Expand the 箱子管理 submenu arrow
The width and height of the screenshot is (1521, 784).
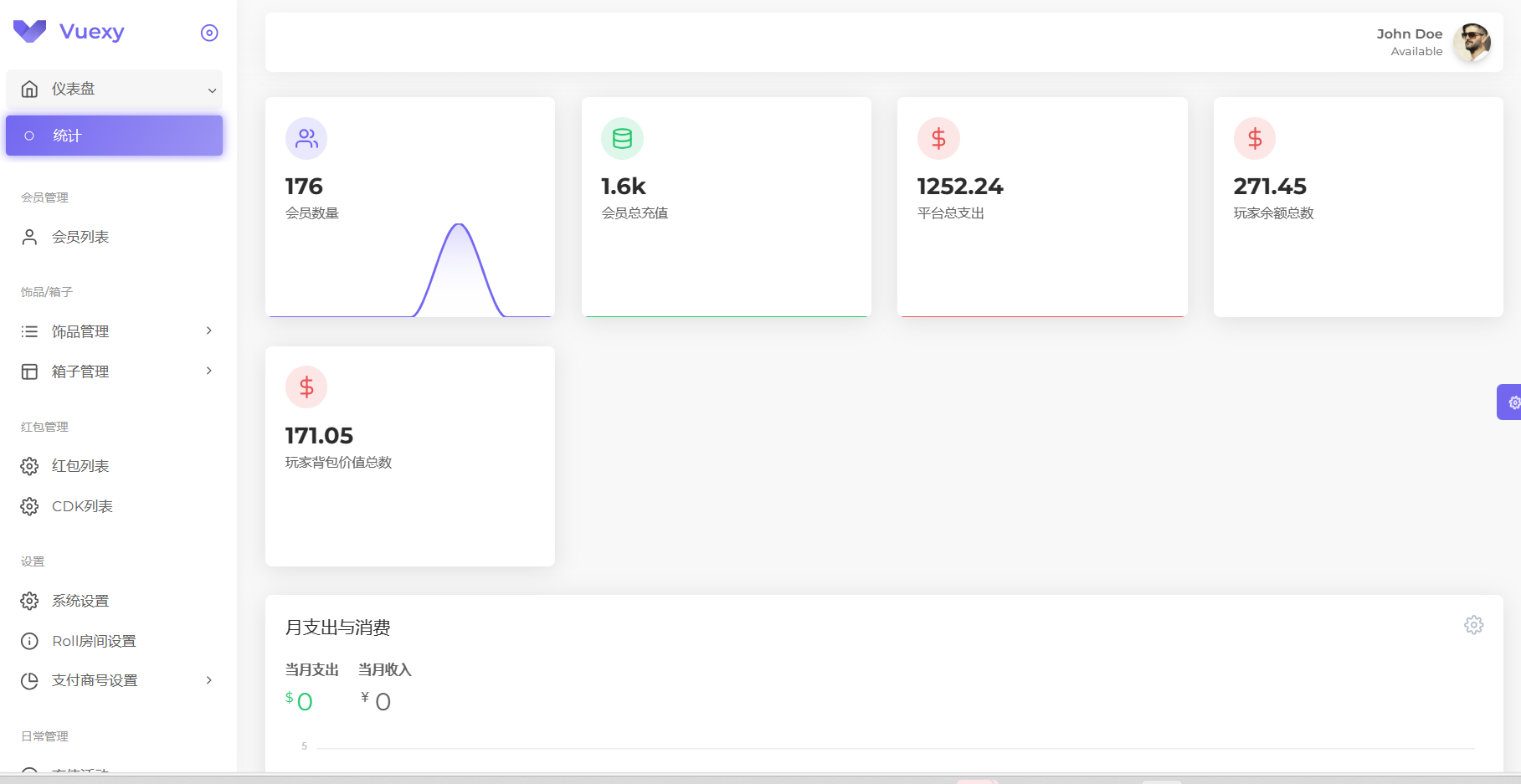coord(209,372)
